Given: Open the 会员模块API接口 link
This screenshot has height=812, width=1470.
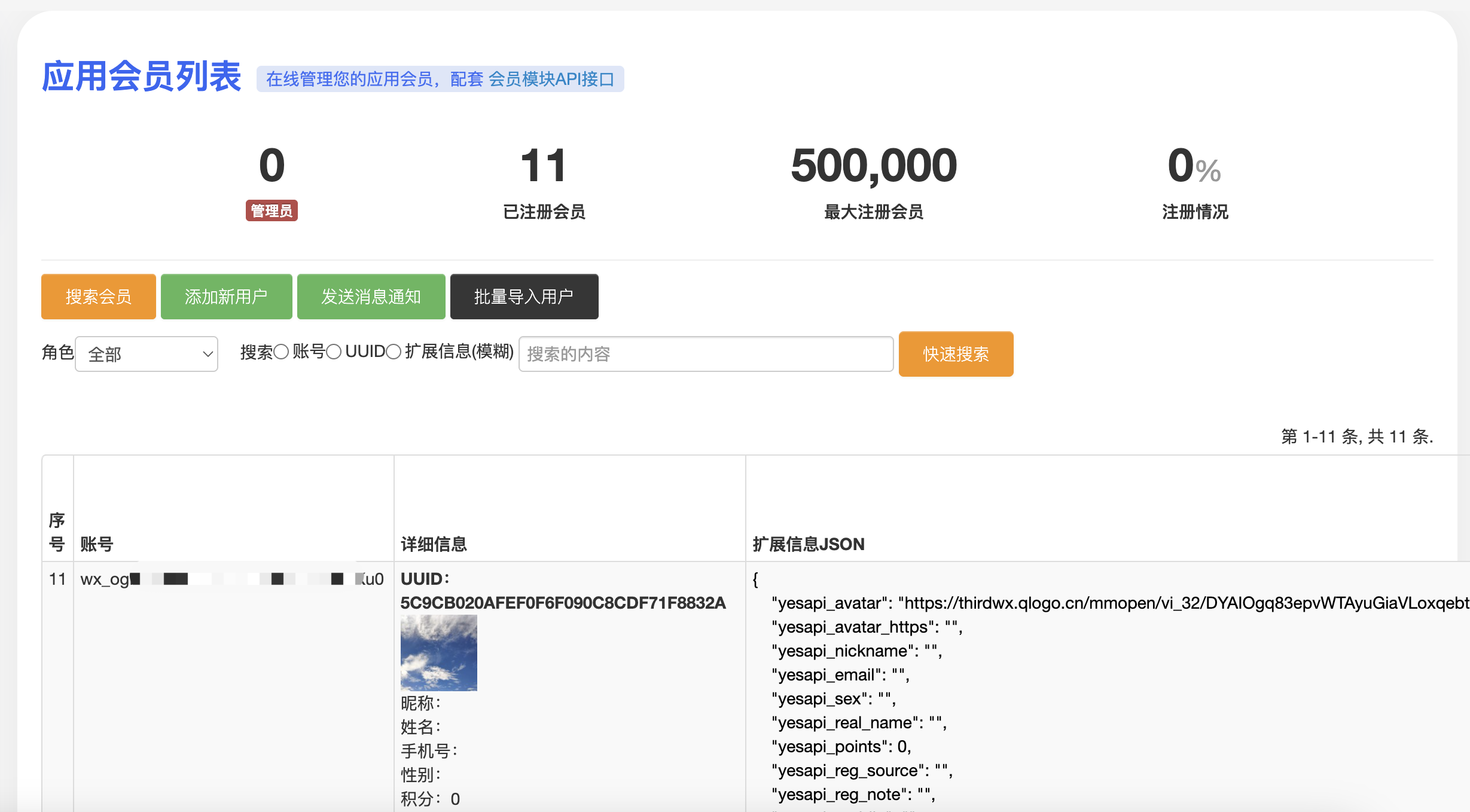Looking at the screenshot, I should tap(551, 79).
